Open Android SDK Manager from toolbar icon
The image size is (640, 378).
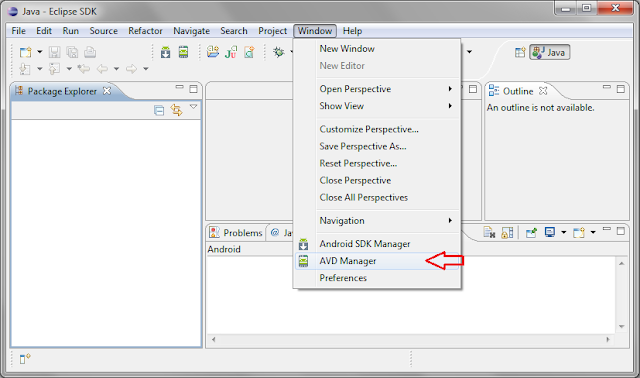[x=165, y=52]
